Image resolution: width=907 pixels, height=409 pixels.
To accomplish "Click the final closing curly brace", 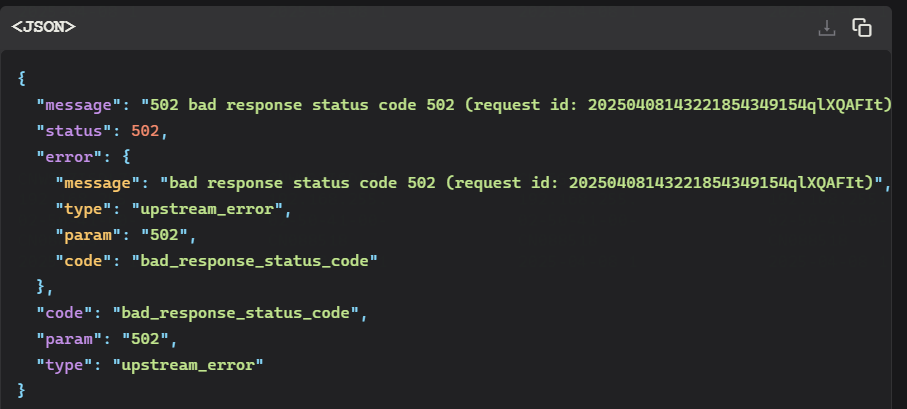I will coord(22,390).
